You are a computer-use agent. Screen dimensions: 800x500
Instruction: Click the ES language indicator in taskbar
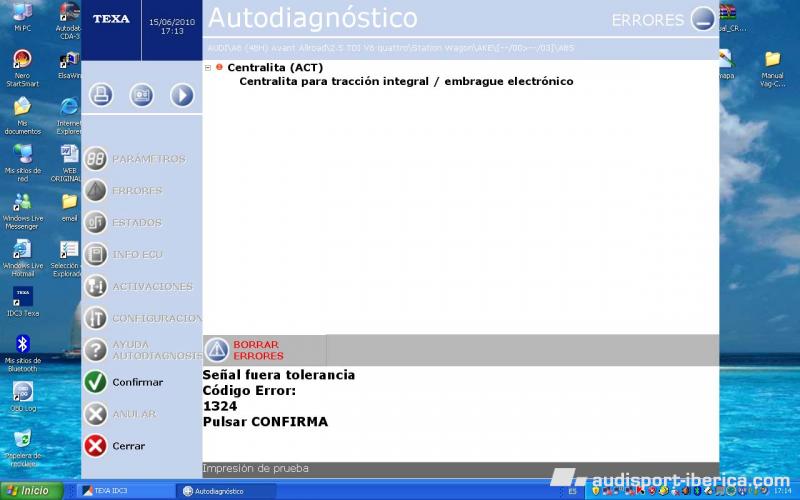(572, 491)
